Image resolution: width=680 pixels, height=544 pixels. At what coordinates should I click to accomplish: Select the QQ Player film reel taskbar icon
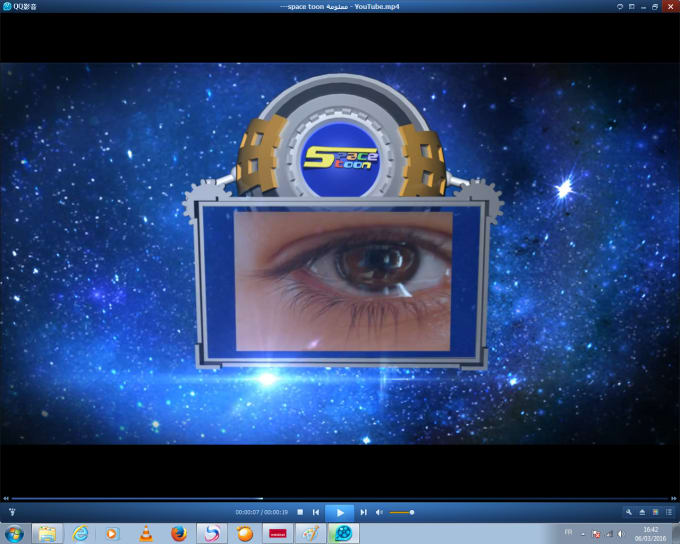pyautogui.click(x=343, y=533)
